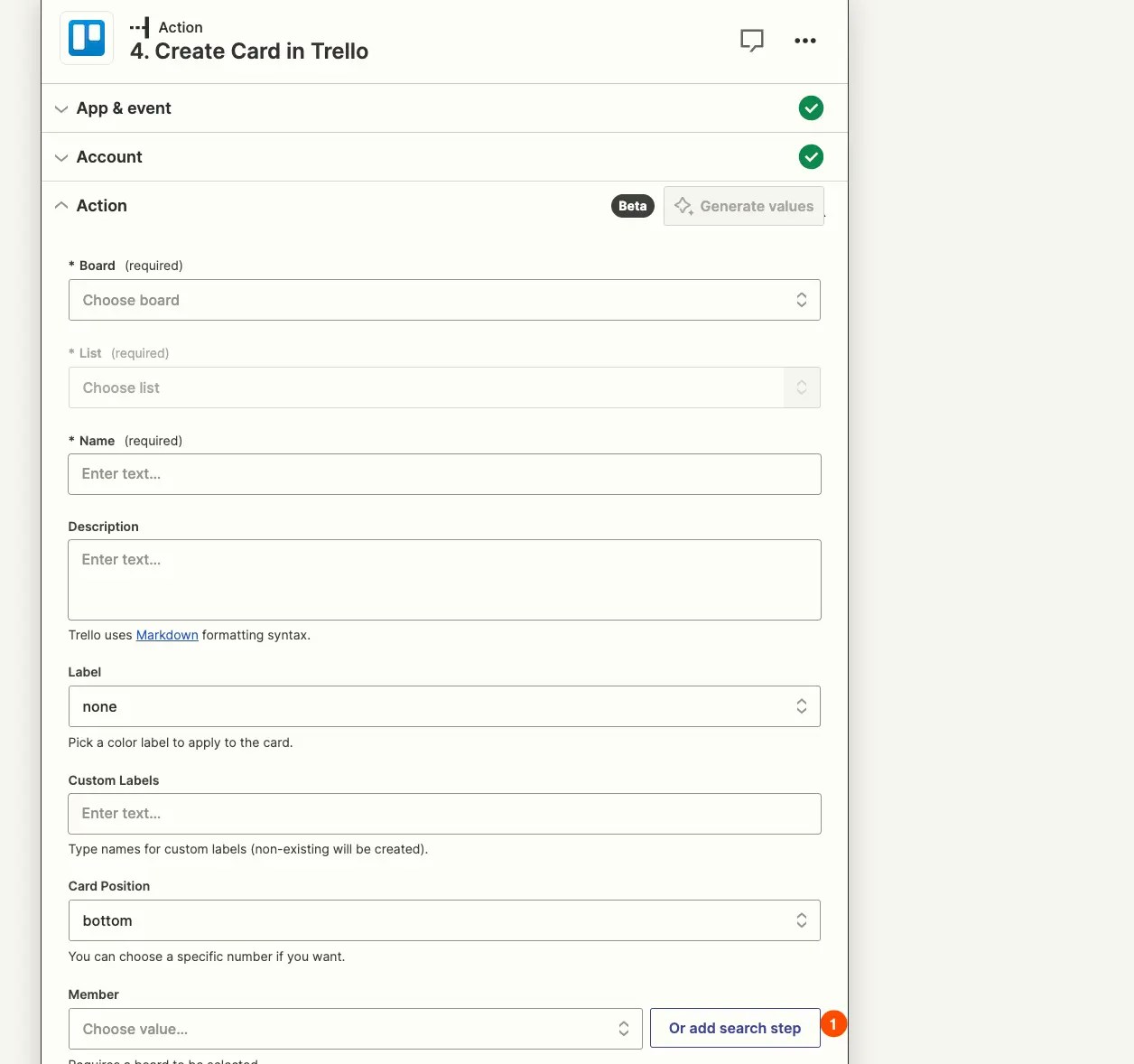
Task: Click the action step path icon
Action: (140, 27)
